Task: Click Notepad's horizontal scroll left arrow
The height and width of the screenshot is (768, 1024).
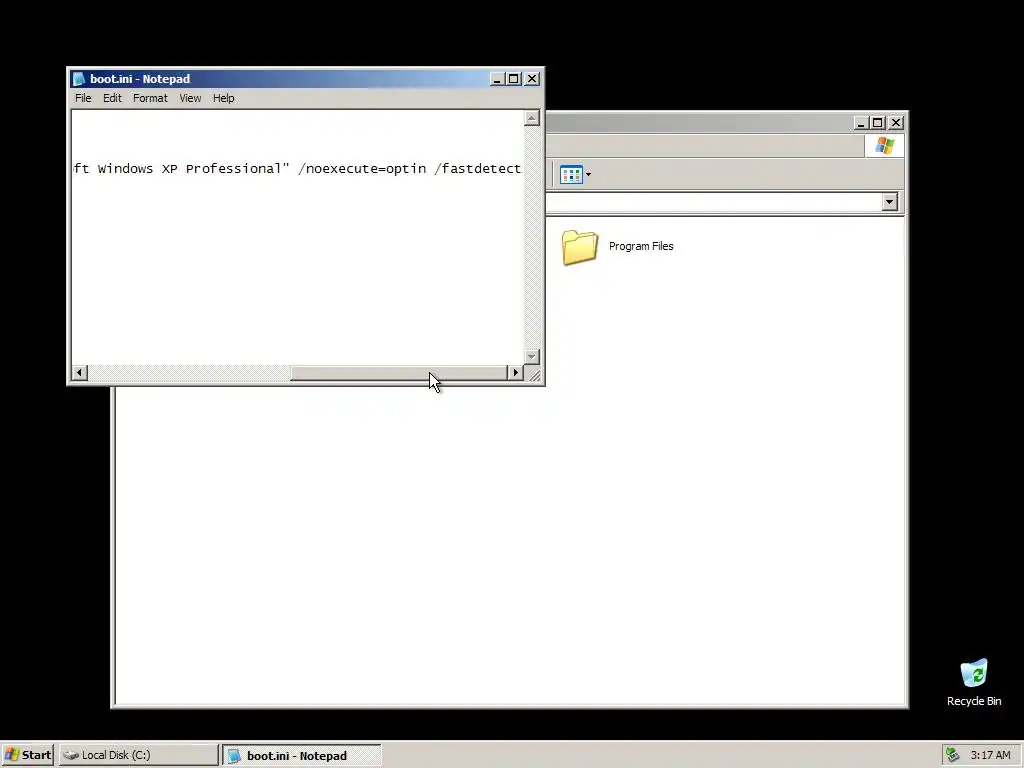Action: pyautogui.click(x=80, y=372)
